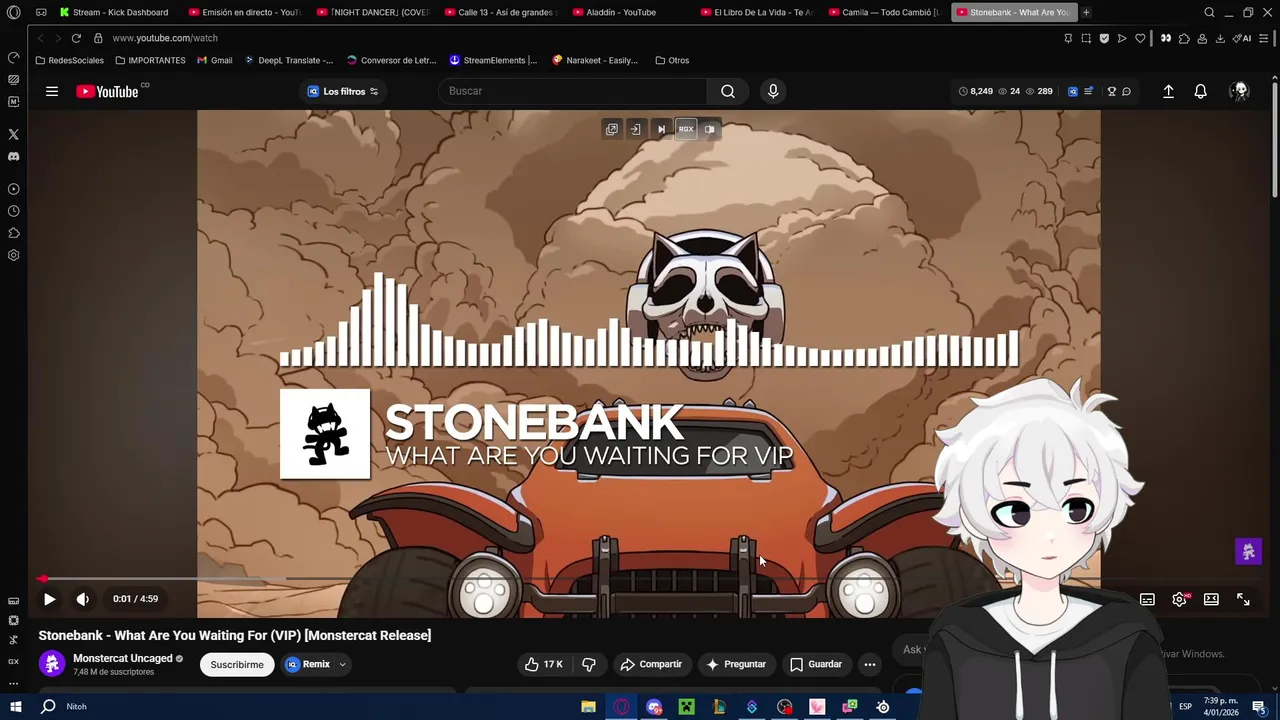
Task: Subscribe with the Suscribirme button
Action: tap(237, 664)
